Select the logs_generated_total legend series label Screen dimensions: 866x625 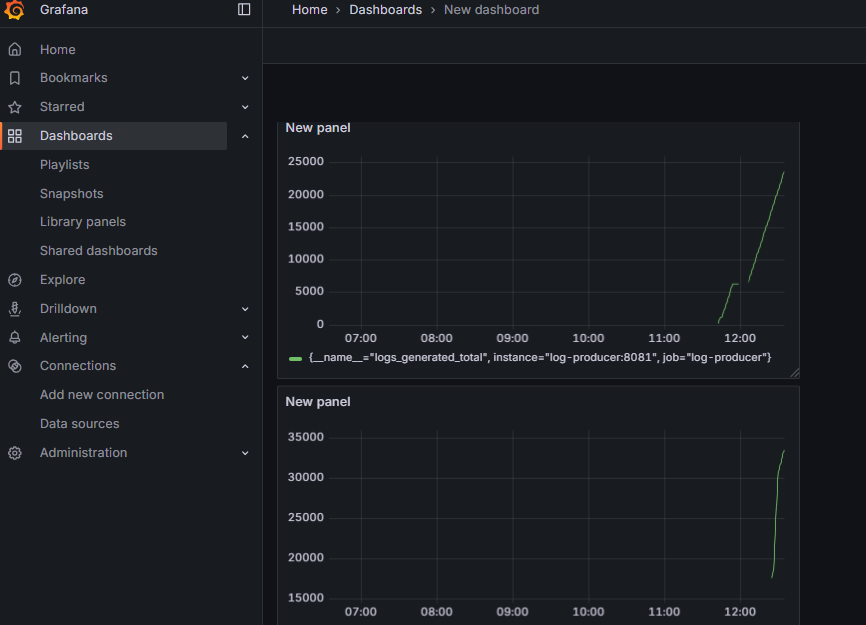[540, 358]
